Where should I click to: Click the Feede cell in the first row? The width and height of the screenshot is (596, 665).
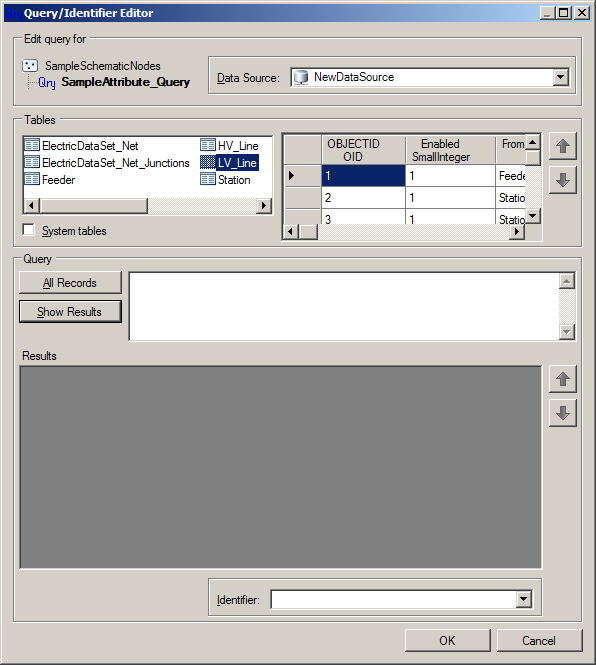pos(511,176)
